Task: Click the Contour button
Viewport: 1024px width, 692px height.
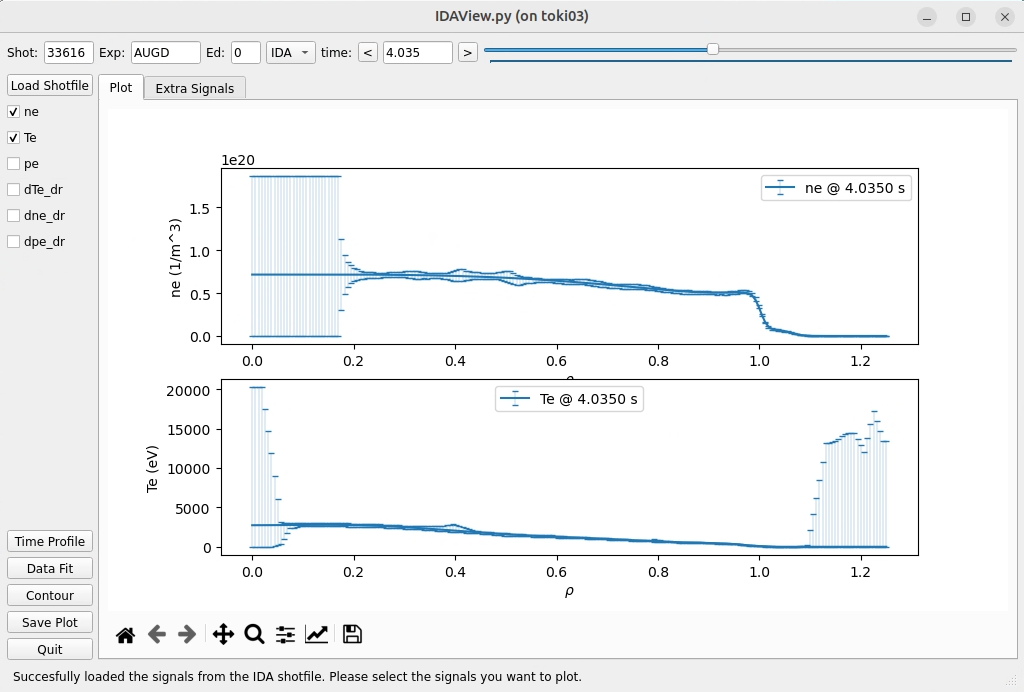Action: 49,594
